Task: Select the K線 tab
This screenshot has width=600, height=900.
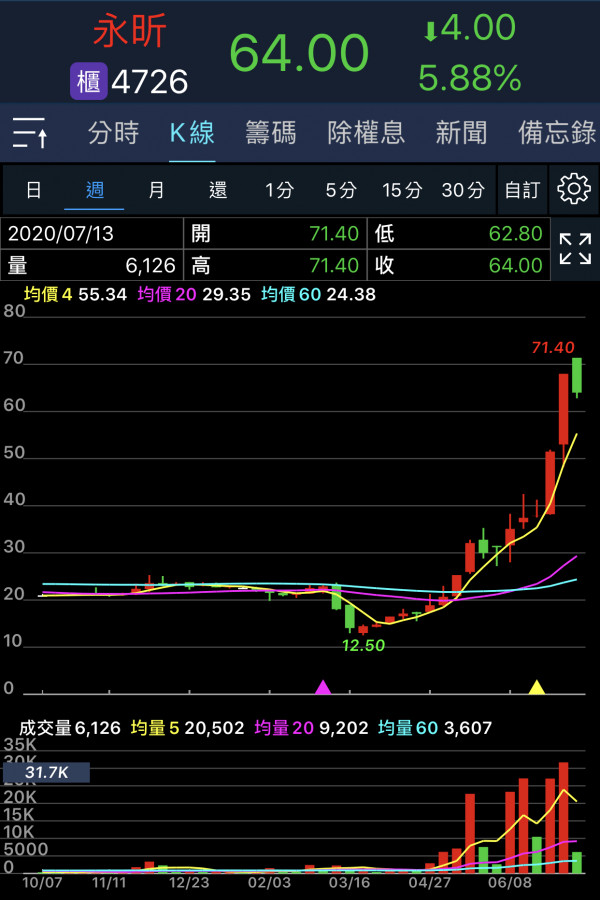Action: [x=191, y=133]
